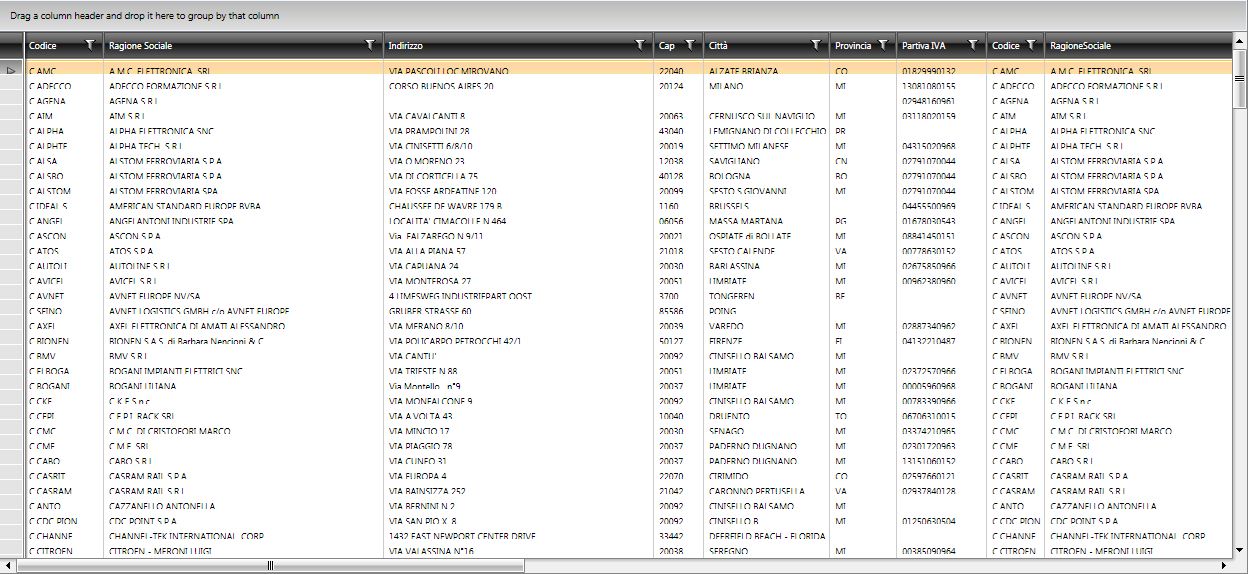Viewport: 1248px width, 574px height.
Task: Select address cell VIA CAVALCANTI 8
Action: click(x=519, y=116)
